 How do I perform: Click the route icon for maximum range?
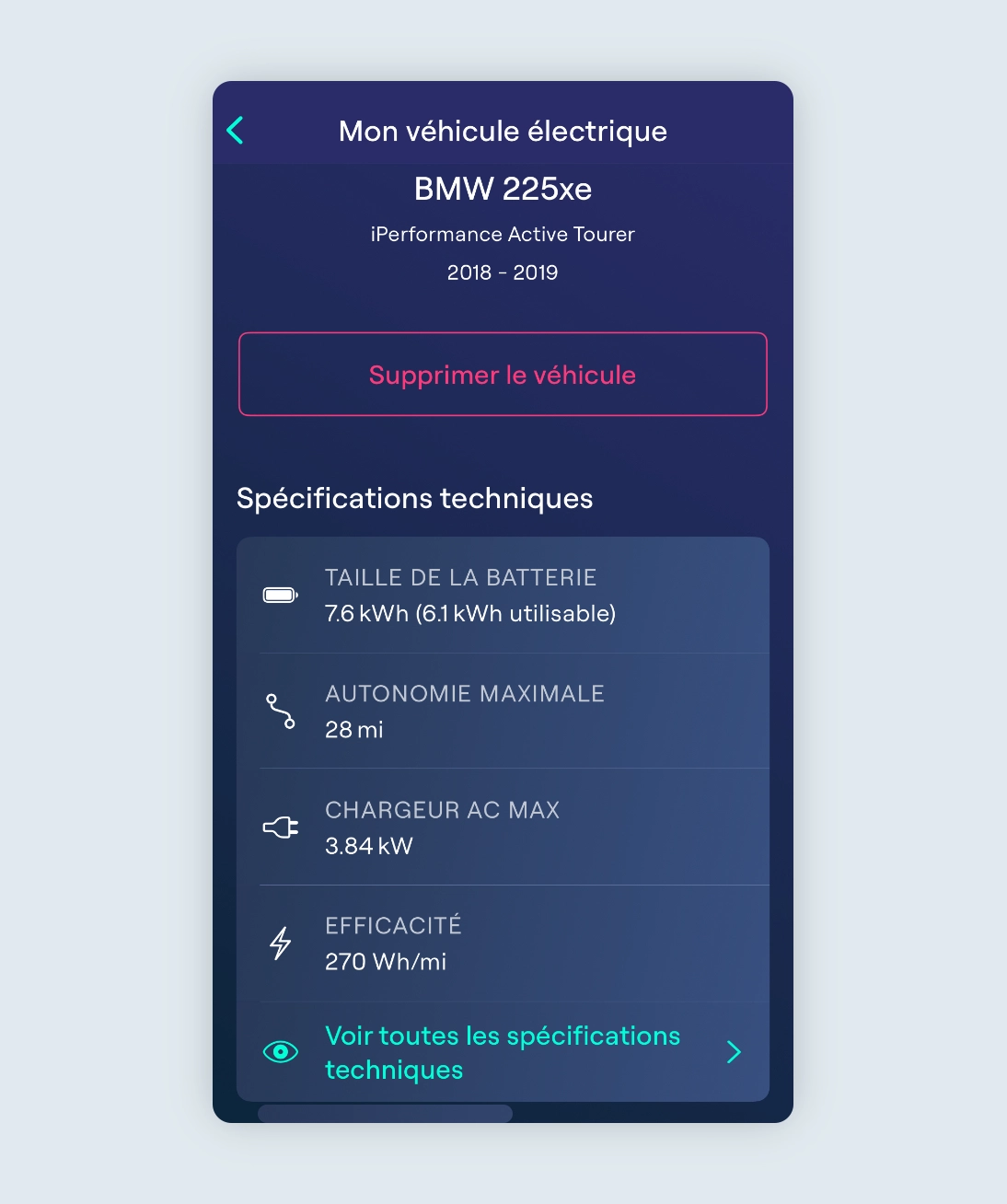pos(281,712)
